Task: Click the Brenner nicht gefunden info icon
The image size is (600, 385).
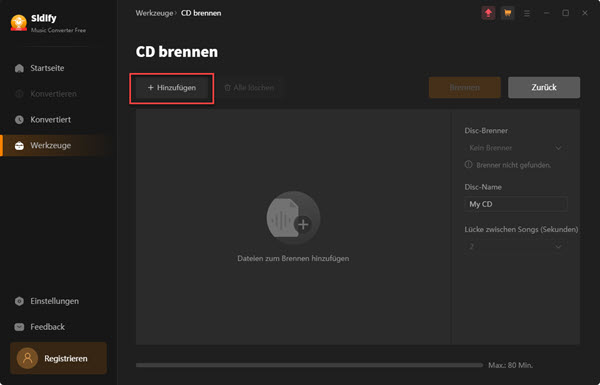Action: pos(468,165)
